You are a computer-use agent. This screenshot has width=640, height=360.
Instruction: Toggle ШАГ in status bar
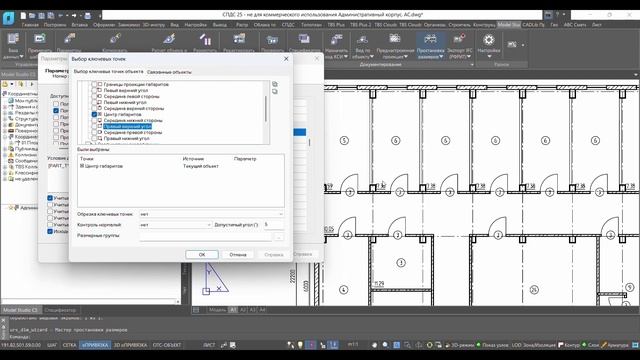click(x=52, y=345)
